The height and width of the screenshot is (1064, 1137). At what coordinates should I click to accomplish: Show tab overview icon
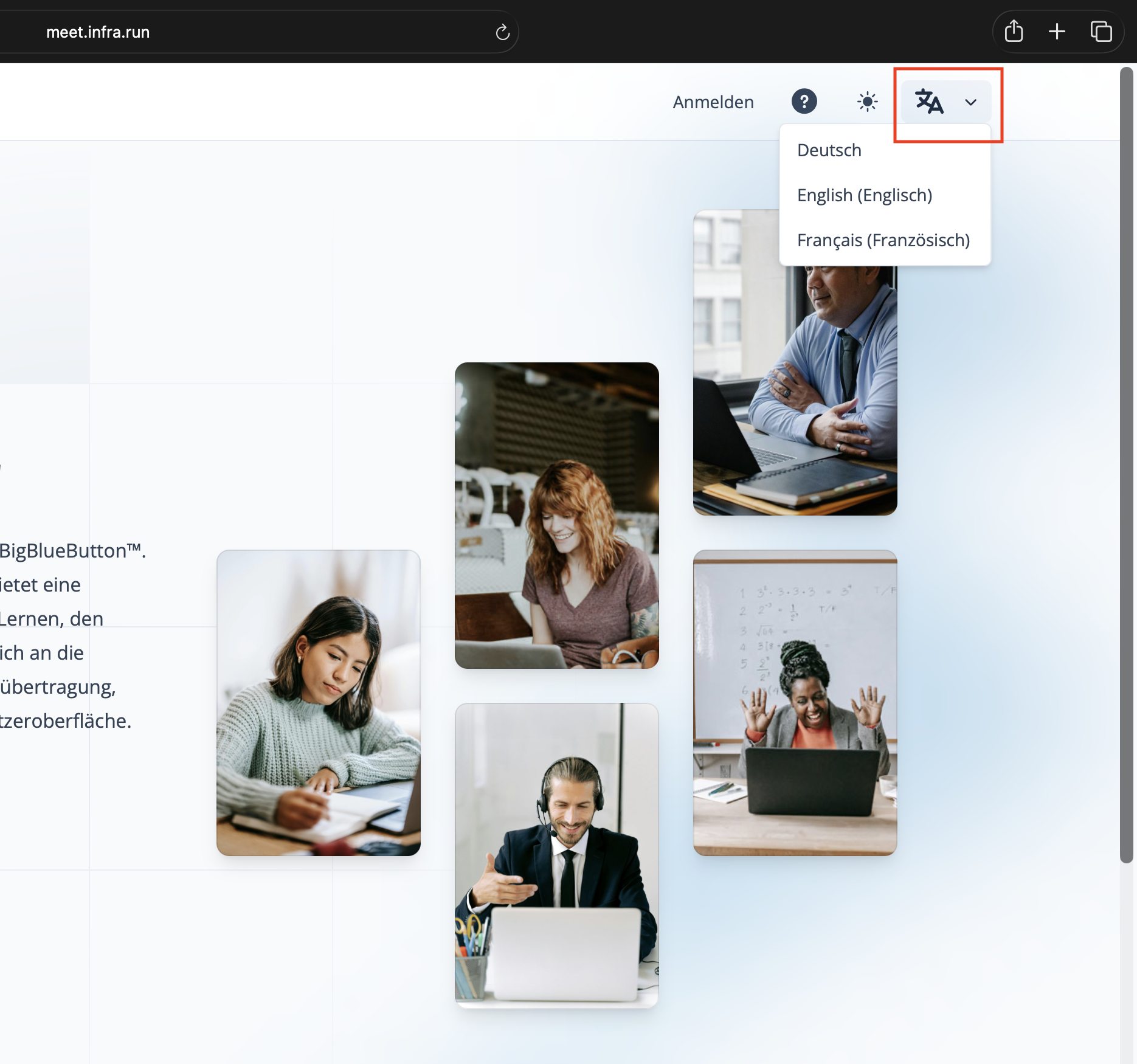(x=1101, y=31)
